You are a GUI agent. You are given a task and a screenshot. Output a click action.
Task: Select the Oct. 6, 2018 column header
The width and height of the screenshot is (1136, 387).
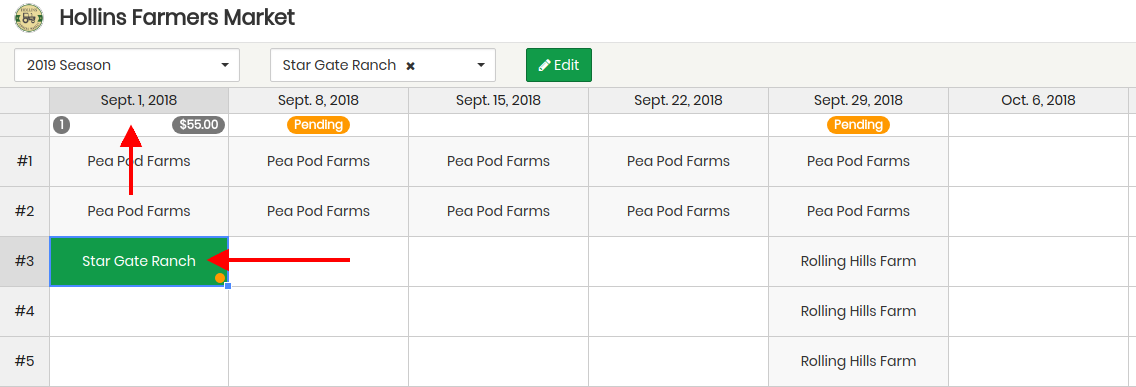pyautogui.click(x=1038, y=101)
